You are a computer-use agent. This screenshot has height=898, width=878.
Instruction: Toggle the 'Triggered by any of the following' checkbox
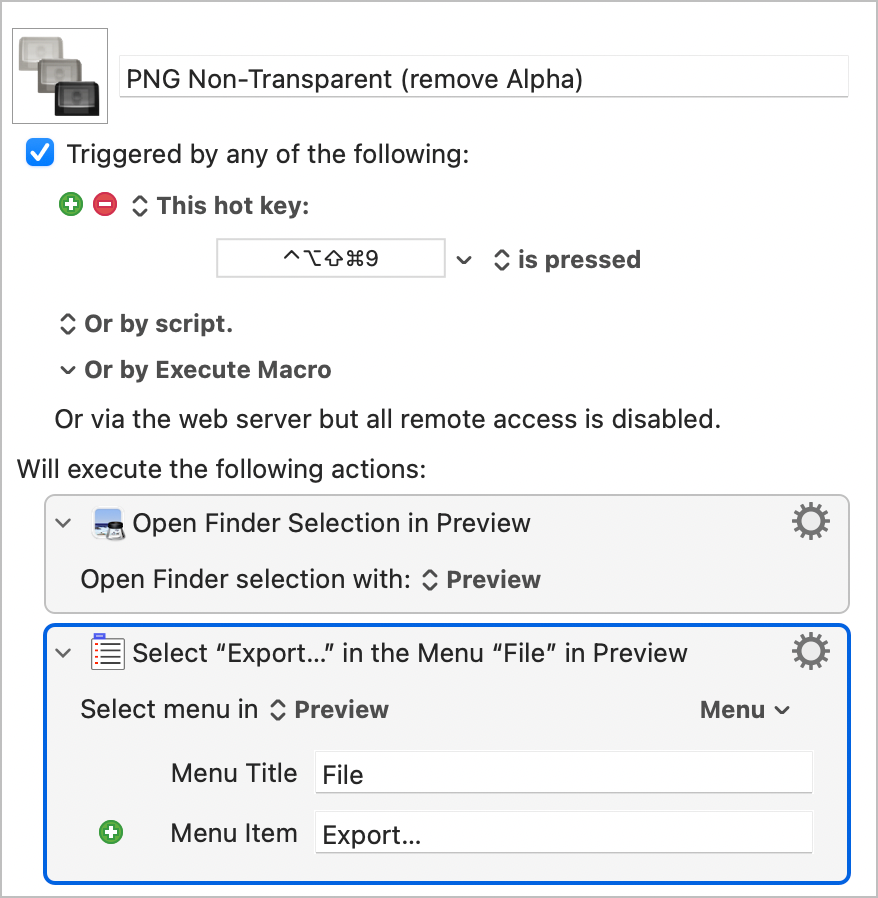[x=40, y=154]
